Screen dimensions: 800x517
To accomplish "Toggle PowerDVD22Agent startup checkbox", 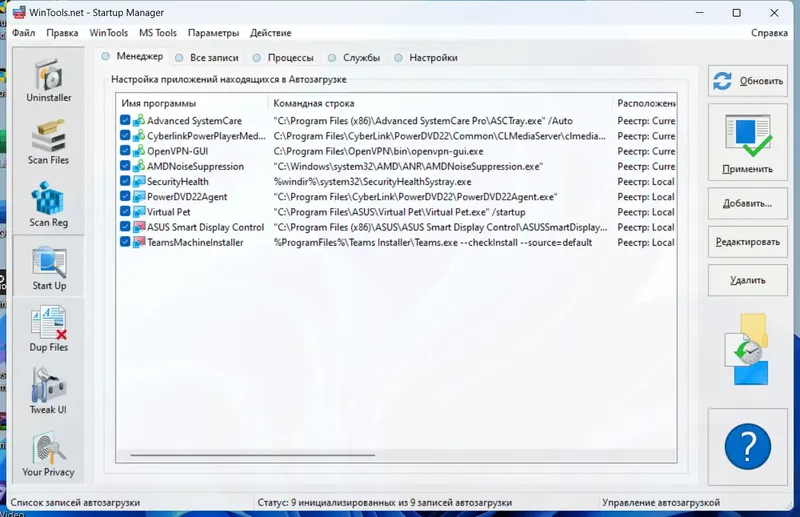I will (125, 196).
